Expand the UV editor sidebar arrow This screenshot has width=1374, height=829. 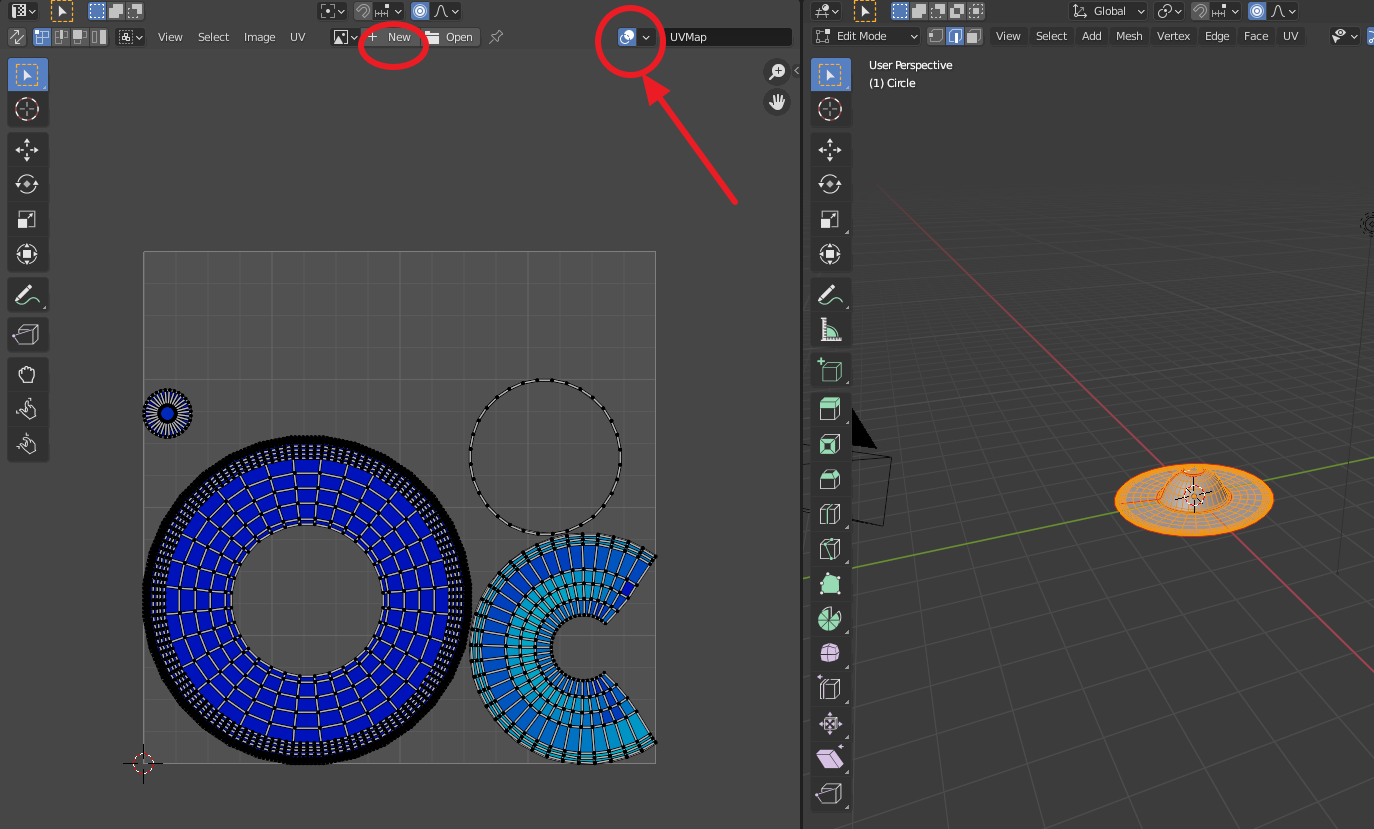[795, 71]
